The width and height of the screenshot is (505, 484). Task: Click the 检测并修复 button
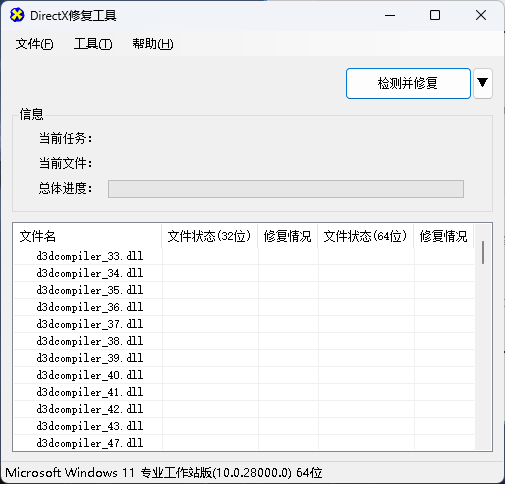[408, 83]
